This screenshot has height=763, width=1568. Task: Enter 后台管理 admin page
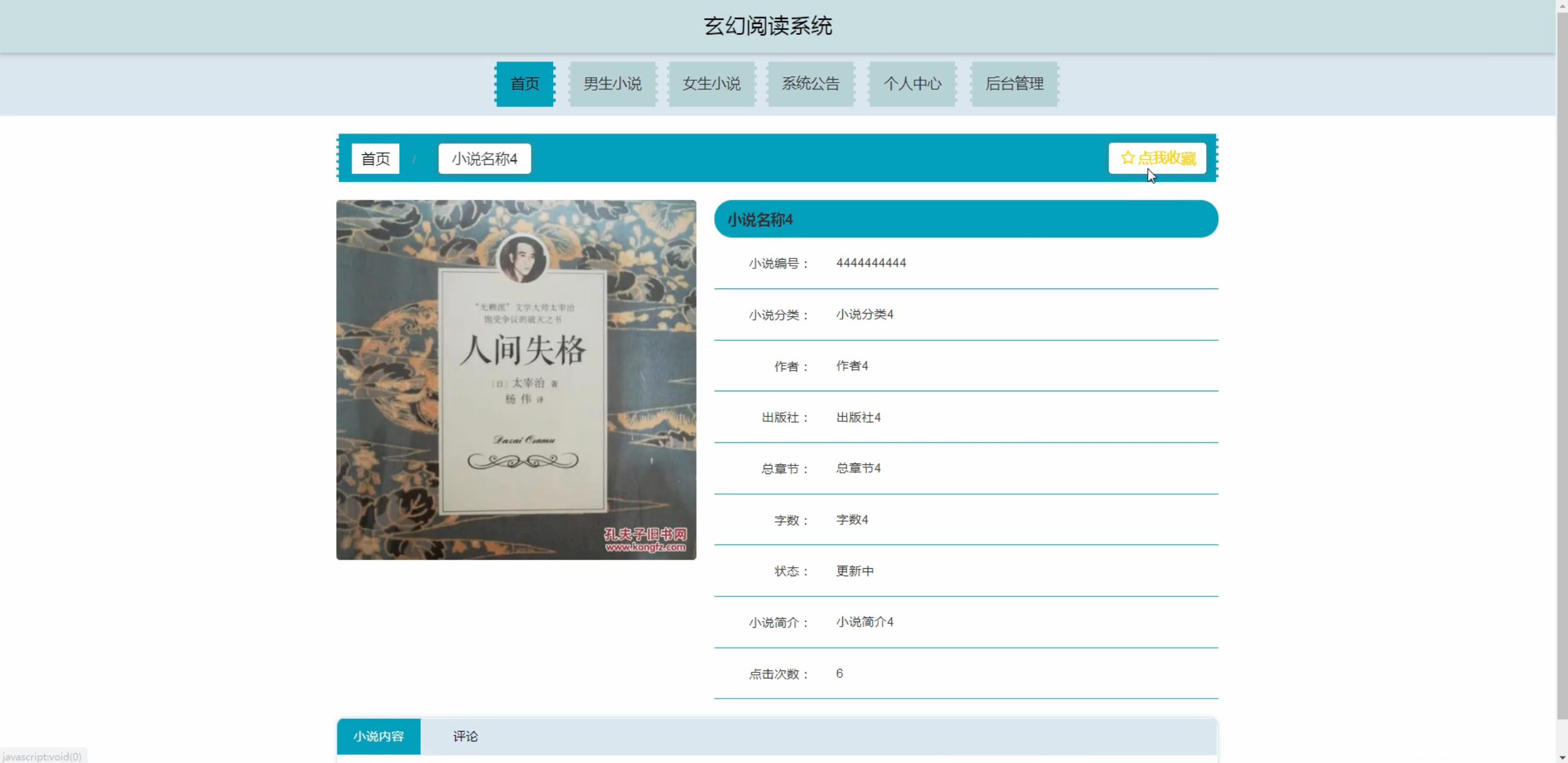click(1014, 84)
